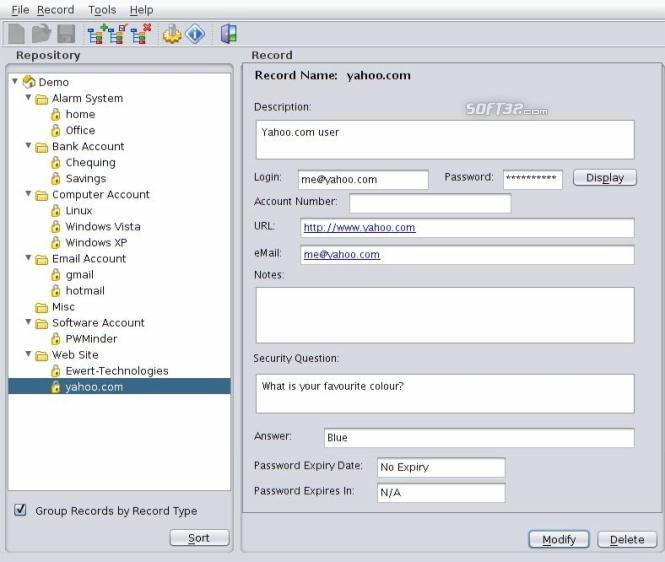665x562 pixels.
Task: Click the Demo repository root icon
Action: (x=29, y=81)
